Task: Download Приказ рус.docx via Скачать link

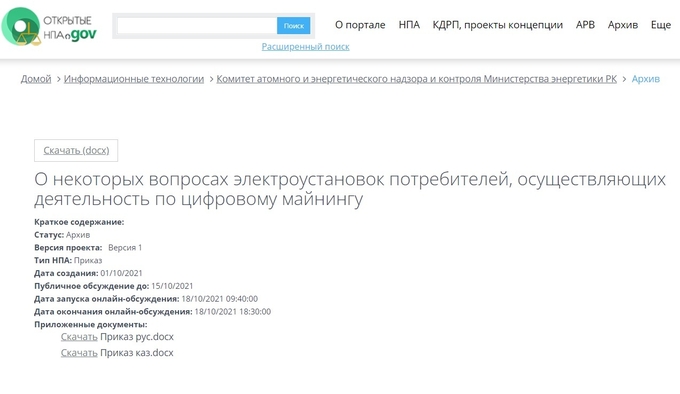Action: click(x=79, y=337)
